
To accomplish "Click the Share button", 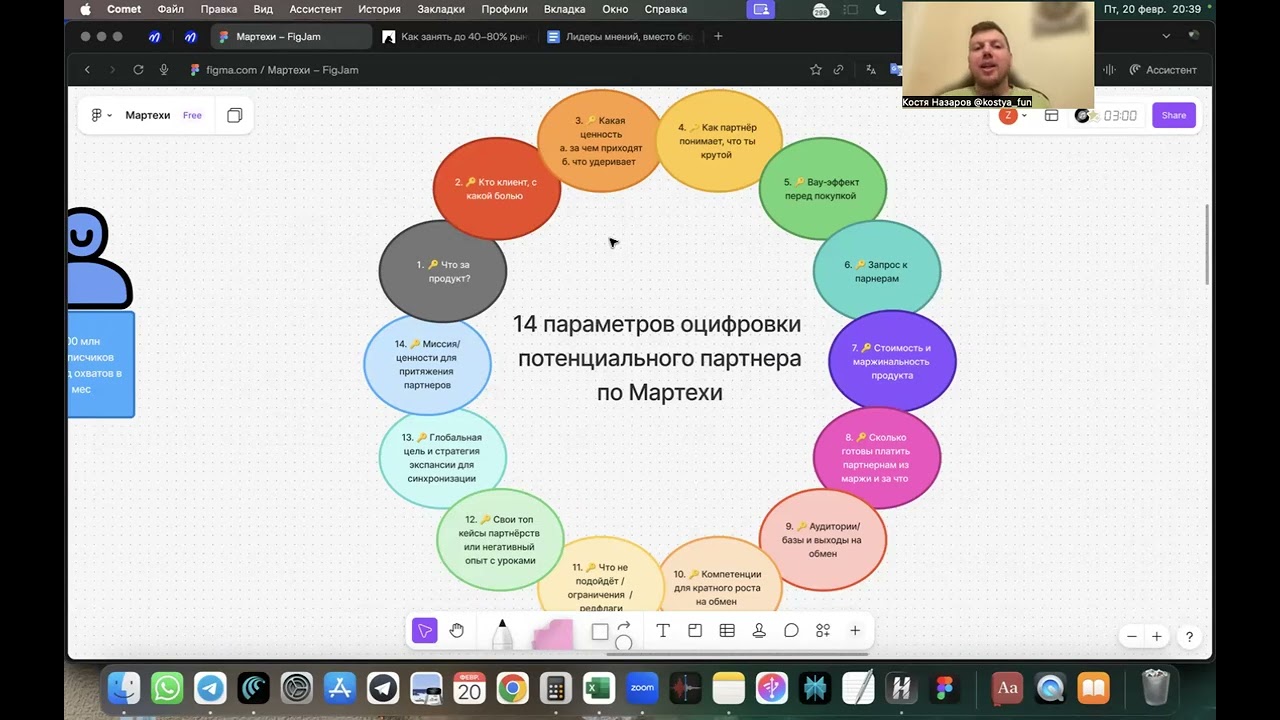I will pyautogui.click(x=1174, y=115).
